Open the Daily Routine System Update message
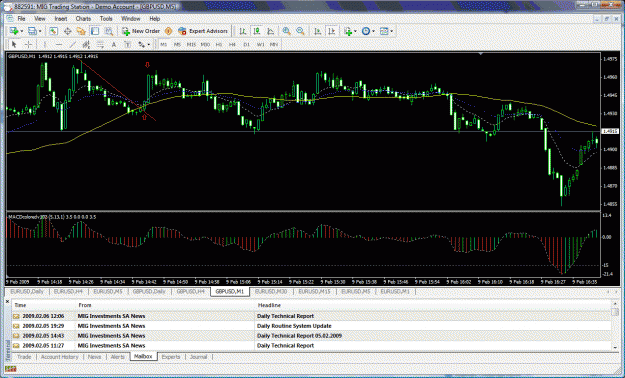Image resolution: width=625 pixels, height=378 pixels. click(294, 326)
